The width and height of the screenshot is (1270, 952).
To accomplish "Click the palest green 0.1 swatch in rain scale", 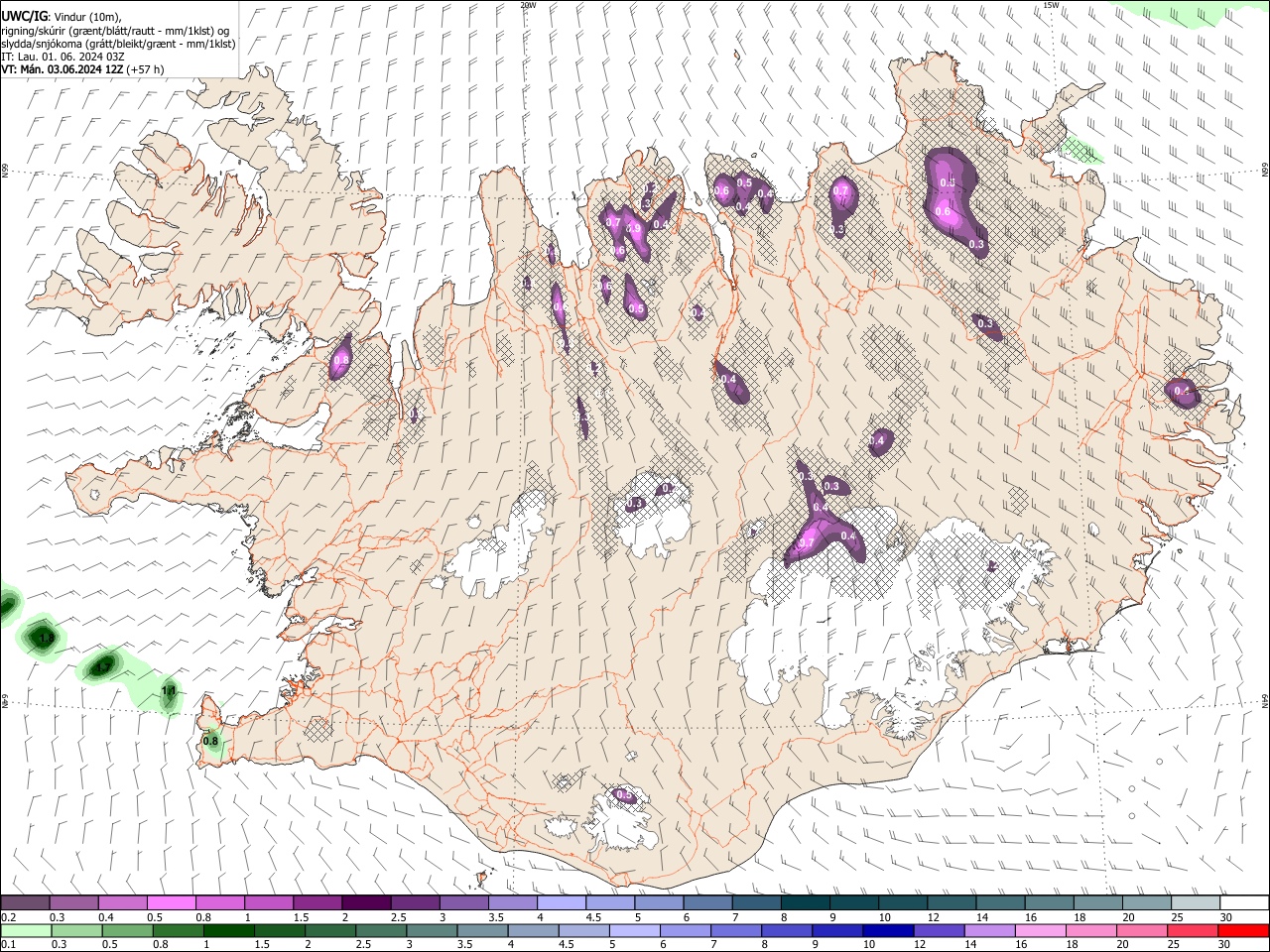I will [x=26, y=930].
